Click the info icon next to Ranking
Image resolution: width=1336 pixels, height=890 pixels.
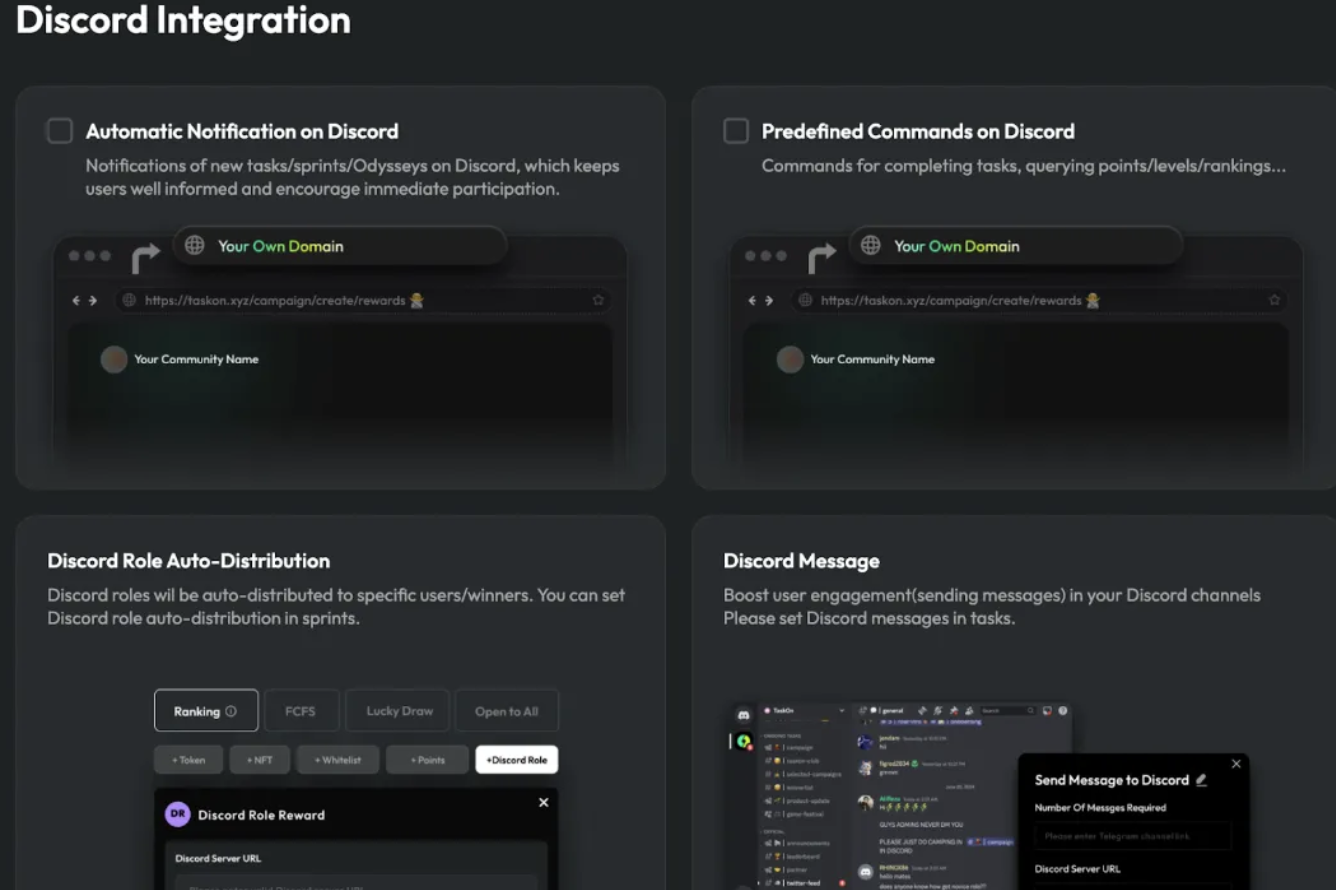pyautogui.click(x=231, y=711)
